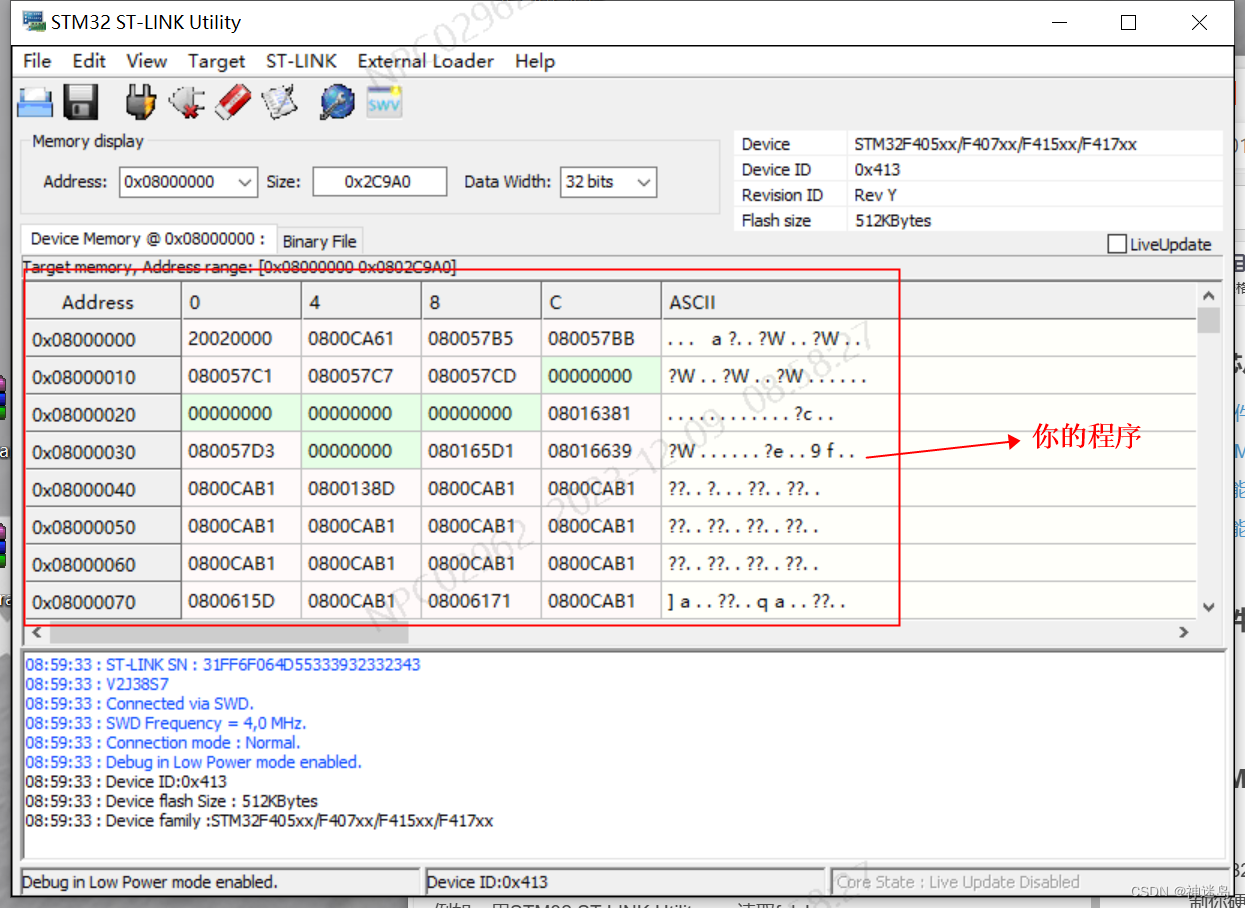The image size is (1245, 908).
Task: Click the Flash size value 512KBytes
Action: (893, 220)
